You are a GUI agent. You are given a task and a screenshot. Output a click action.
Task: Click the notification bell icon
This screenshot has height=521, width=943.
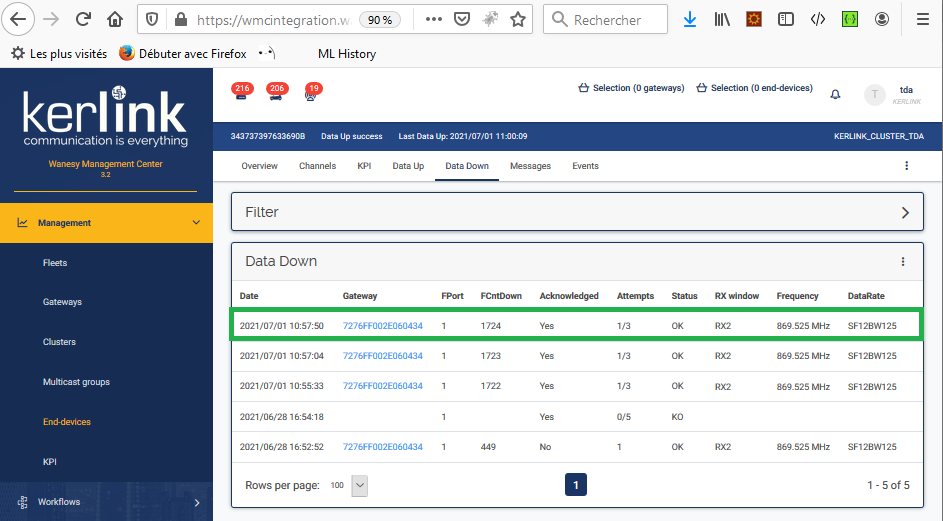click(x=835, y=94)
